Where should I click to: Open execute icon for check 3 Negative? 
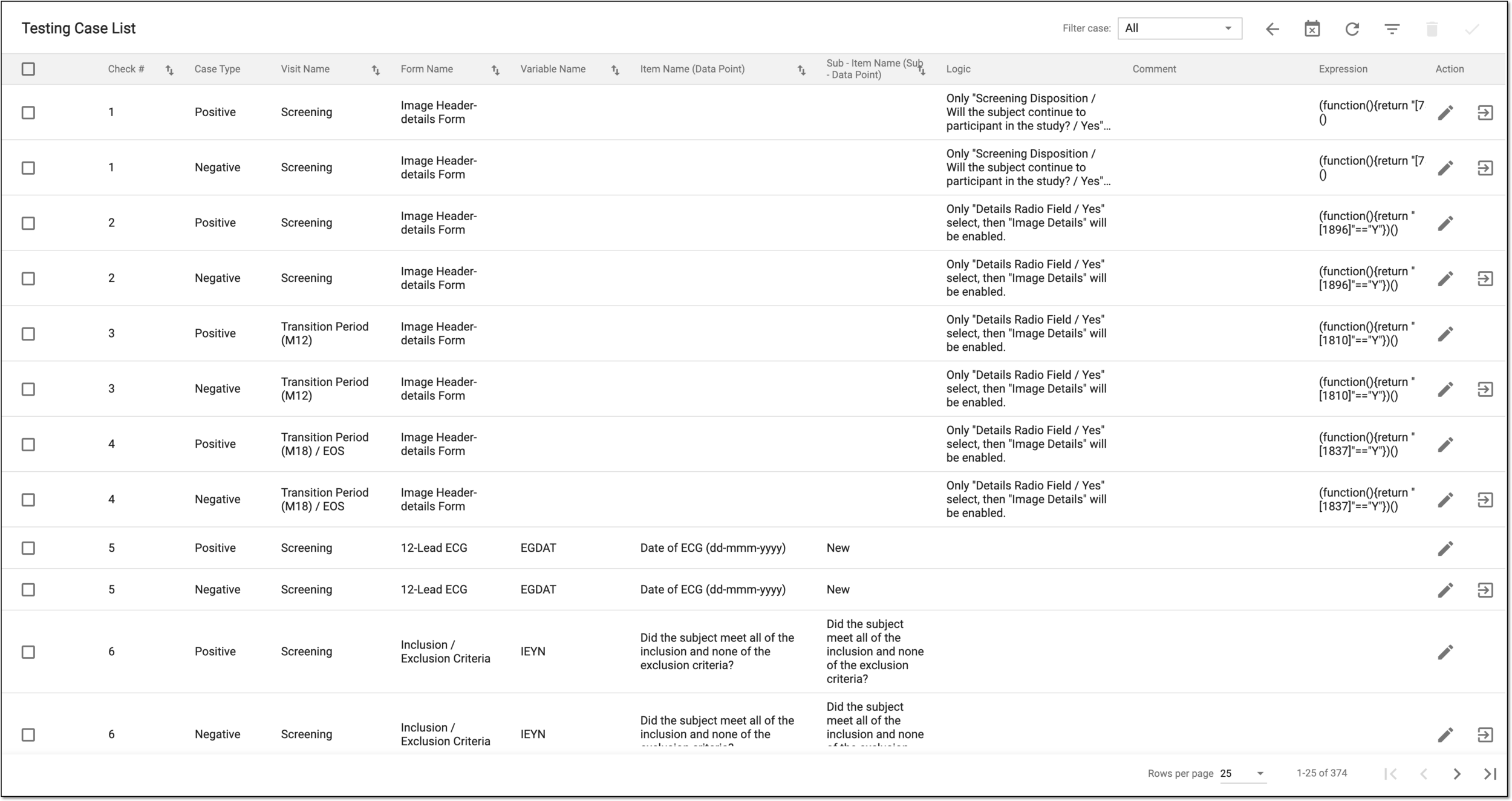[1485, 389]
